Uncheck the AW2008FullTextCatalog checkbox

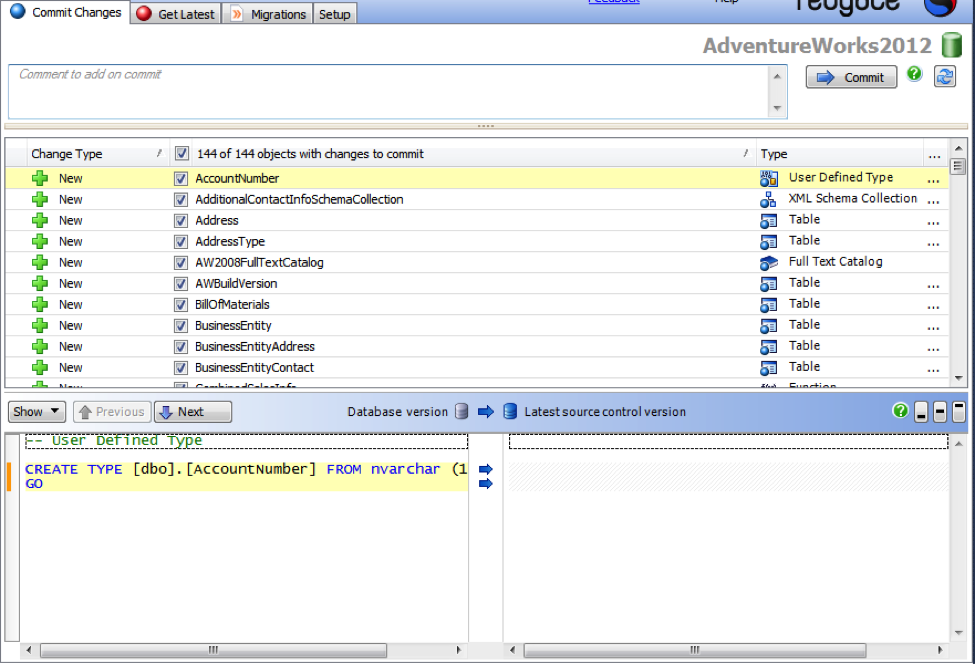[180, 262]
